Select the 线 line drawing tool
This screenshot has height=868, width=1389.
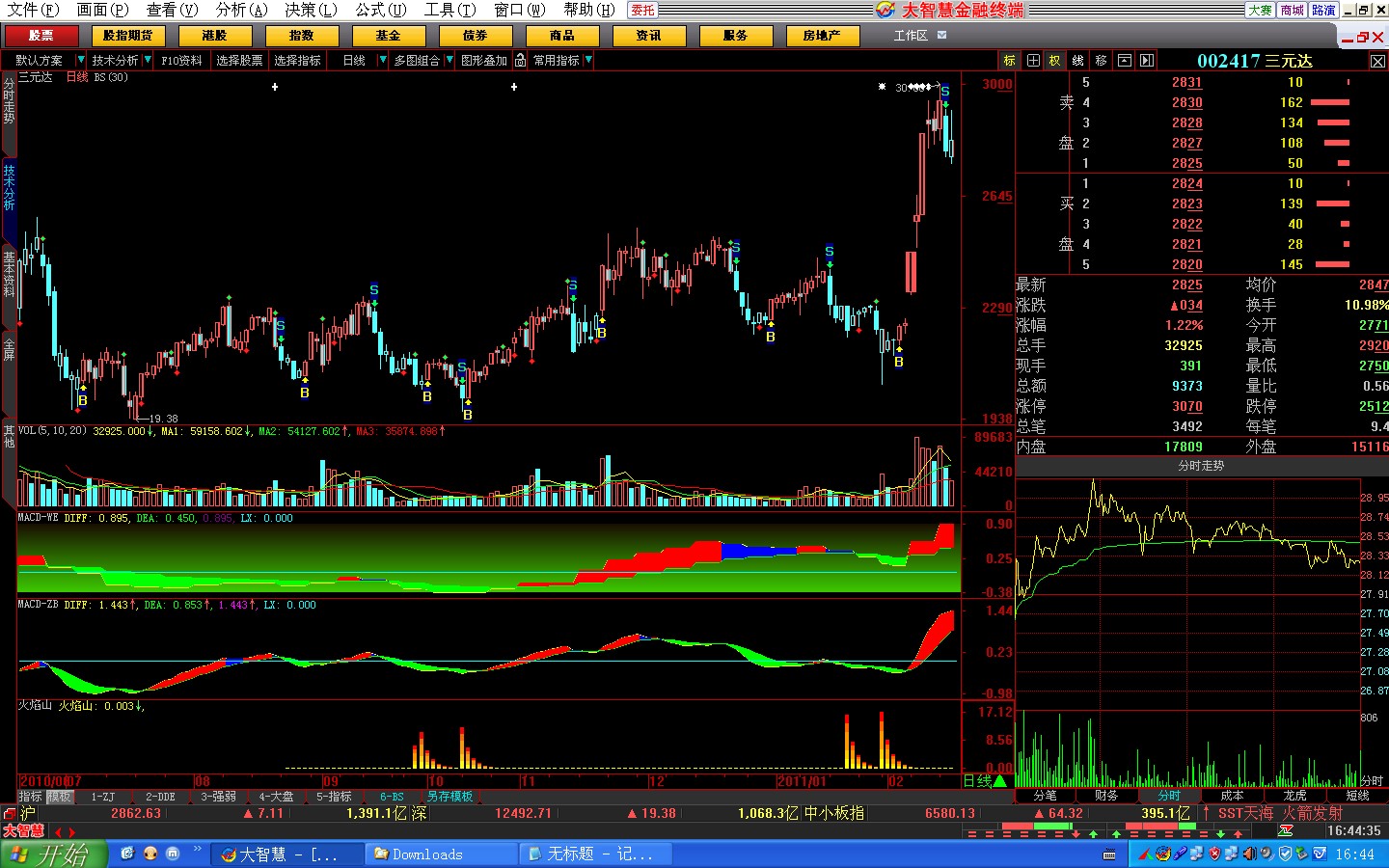click(1078, 61)
